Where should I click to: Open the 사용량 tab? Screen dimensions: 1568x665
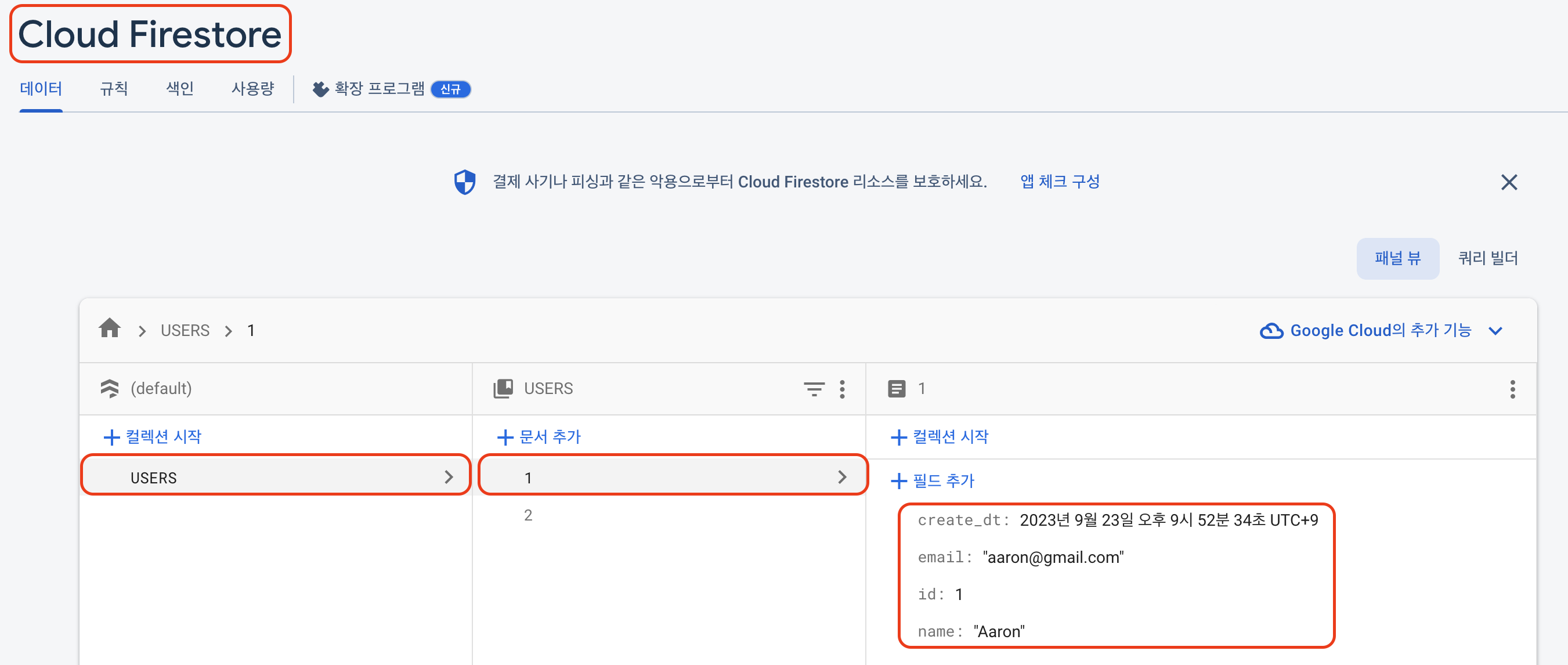tap(252, 89)
